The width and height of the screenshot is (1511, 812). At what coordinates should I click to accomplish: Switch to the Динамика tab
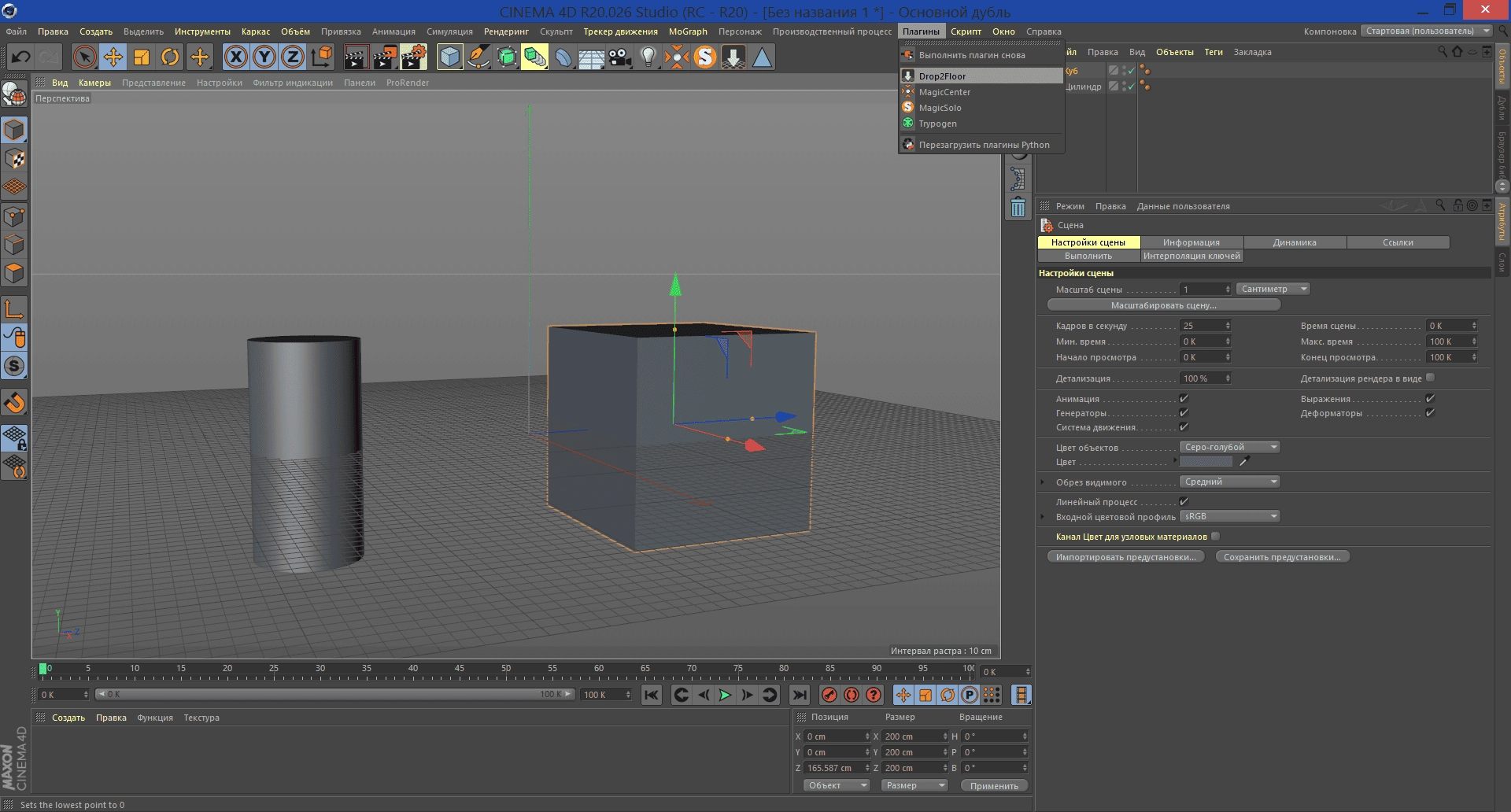[1295, 242]
